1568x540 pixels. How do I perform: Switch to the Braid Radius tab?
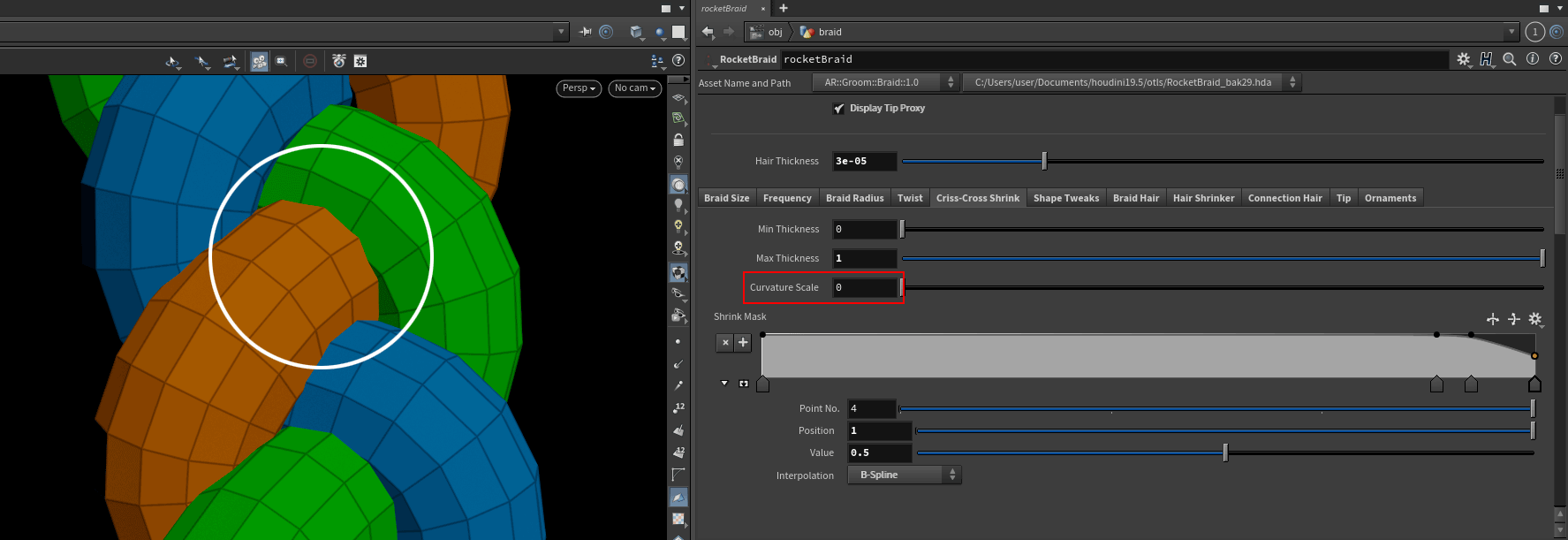pos(854,198)
